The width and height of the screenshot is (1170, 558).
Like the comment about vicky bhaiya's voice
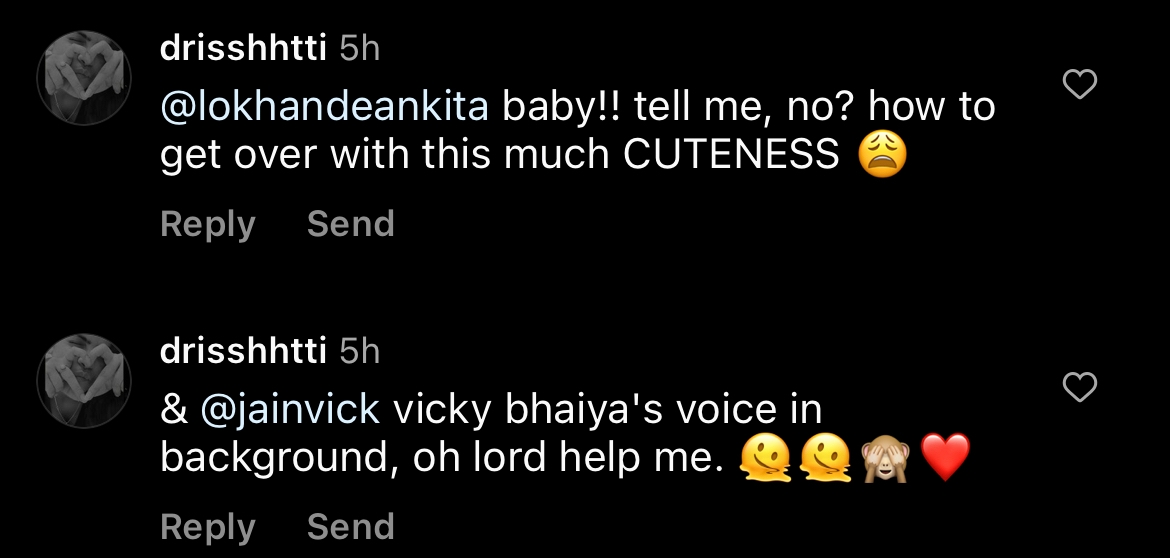point(1079,387)
